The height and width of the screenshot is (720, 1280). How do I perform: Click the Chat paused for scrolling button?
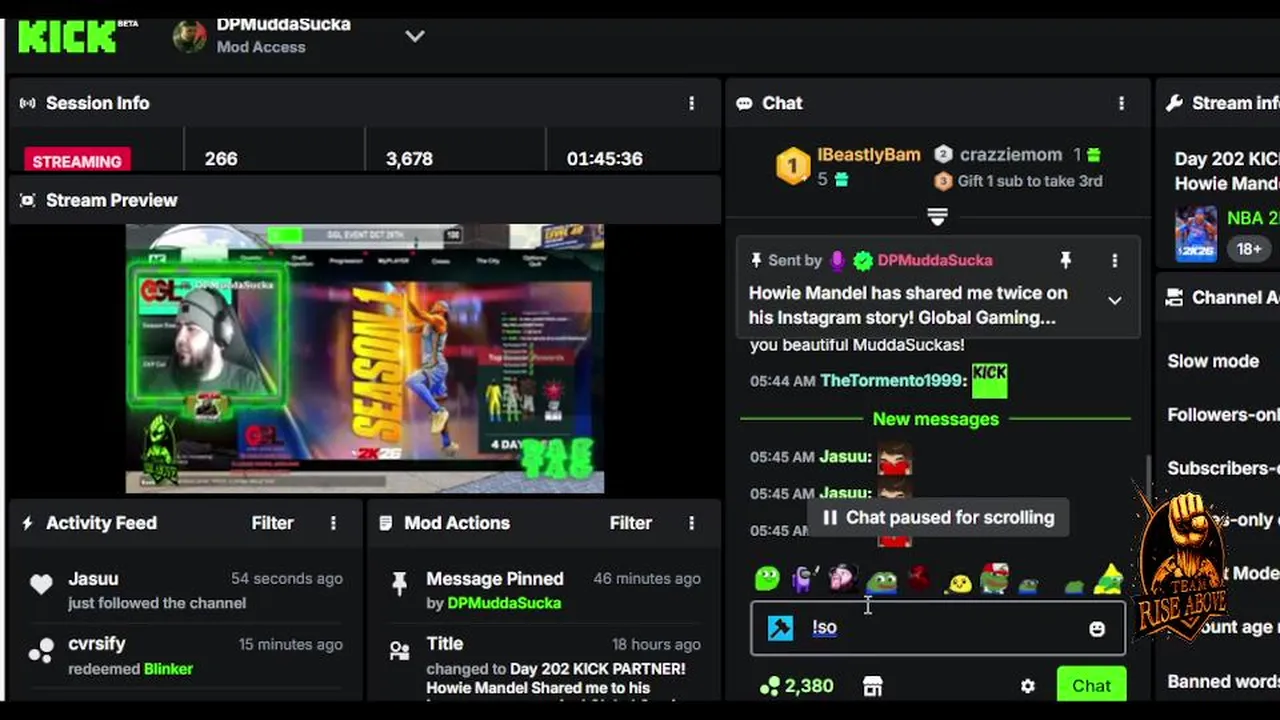[x=938, y=517]
